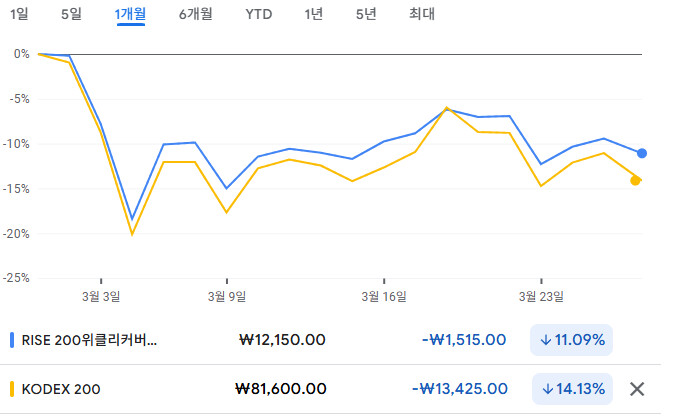675x420 pixels.
Task: Open the KODEX 200 stock entry
Action: pyautogui.click(x=61, y=389)
